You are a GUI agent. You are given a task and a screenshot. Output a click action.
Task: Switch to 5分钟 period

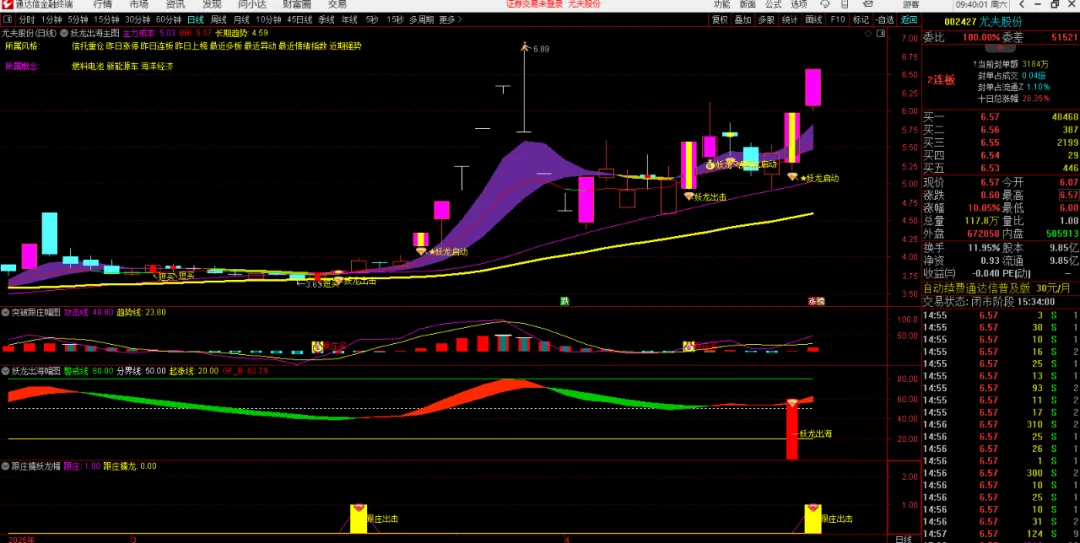pyautogui.click(x=78, y=20)
